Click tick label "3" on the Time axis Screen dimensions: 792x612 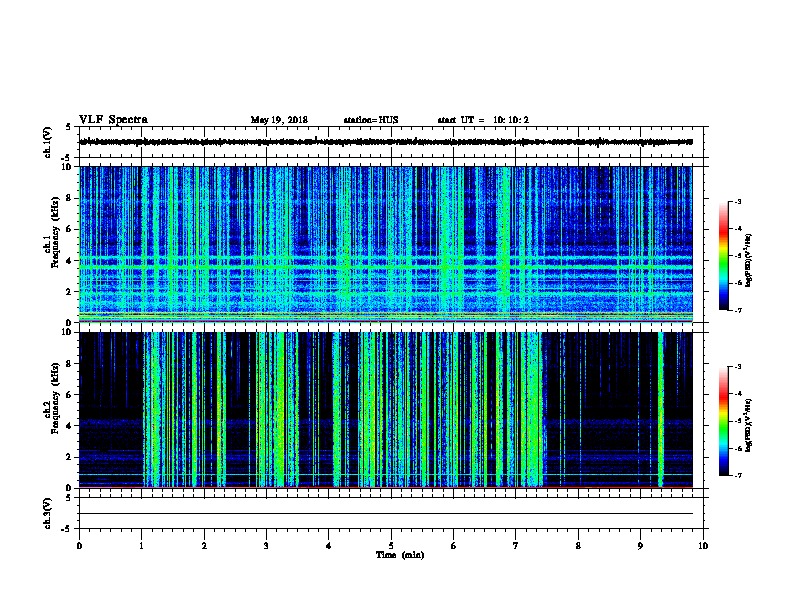pos(266,546)
